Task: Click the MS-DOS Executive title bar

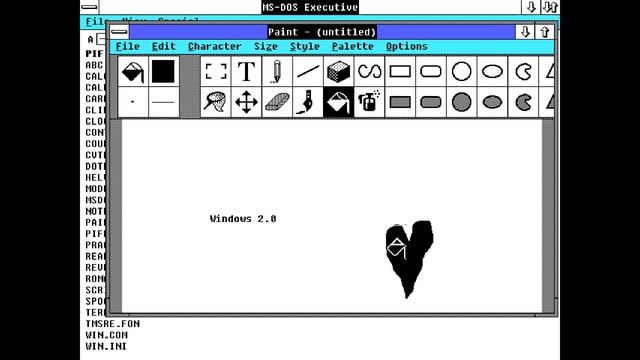Action: pos(310,7)
